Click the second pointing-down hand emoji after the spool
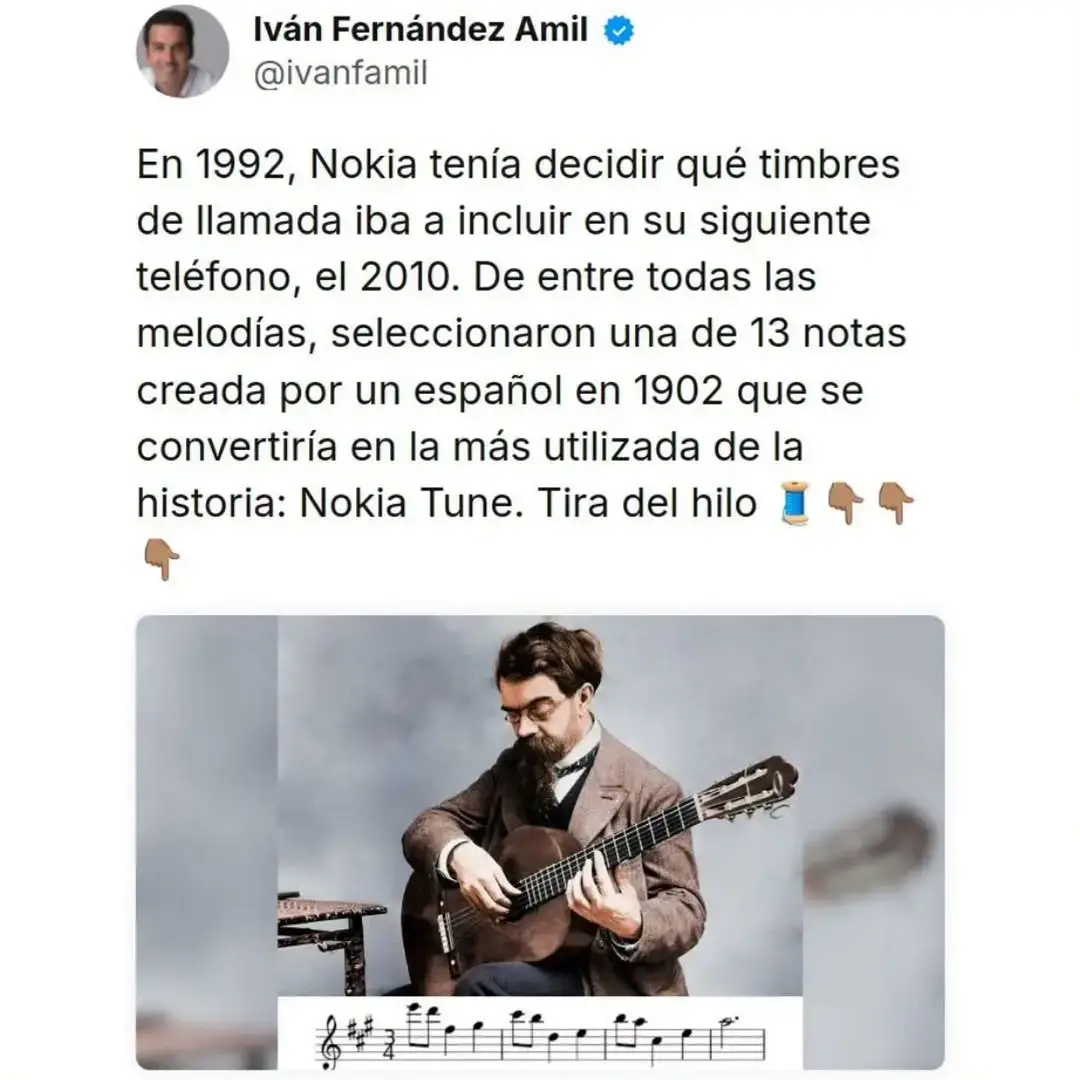 point(896,503)
